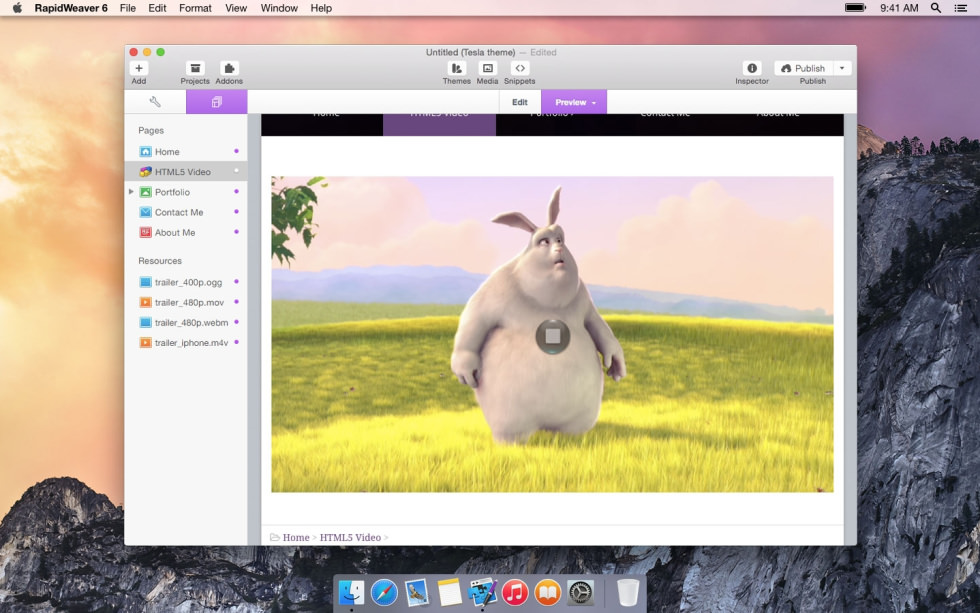Click the HTML5 Video breadcrumb link
This screenshot has height=613, width=980.
350,537
